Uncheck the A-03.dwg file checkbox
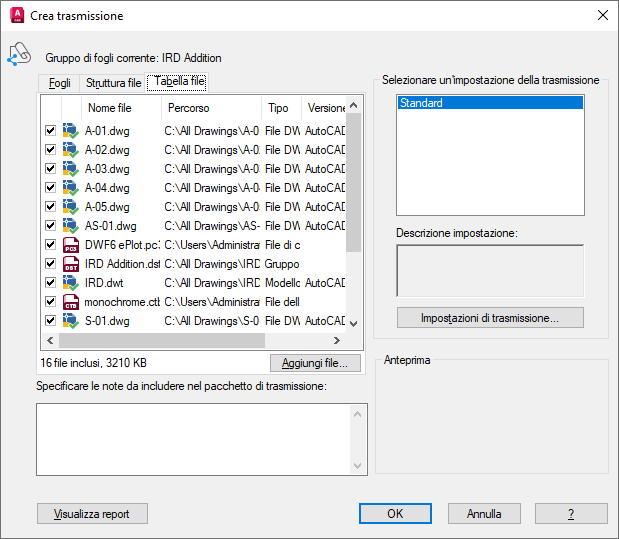This screenshot has width=619, height=539. [51, 169]
